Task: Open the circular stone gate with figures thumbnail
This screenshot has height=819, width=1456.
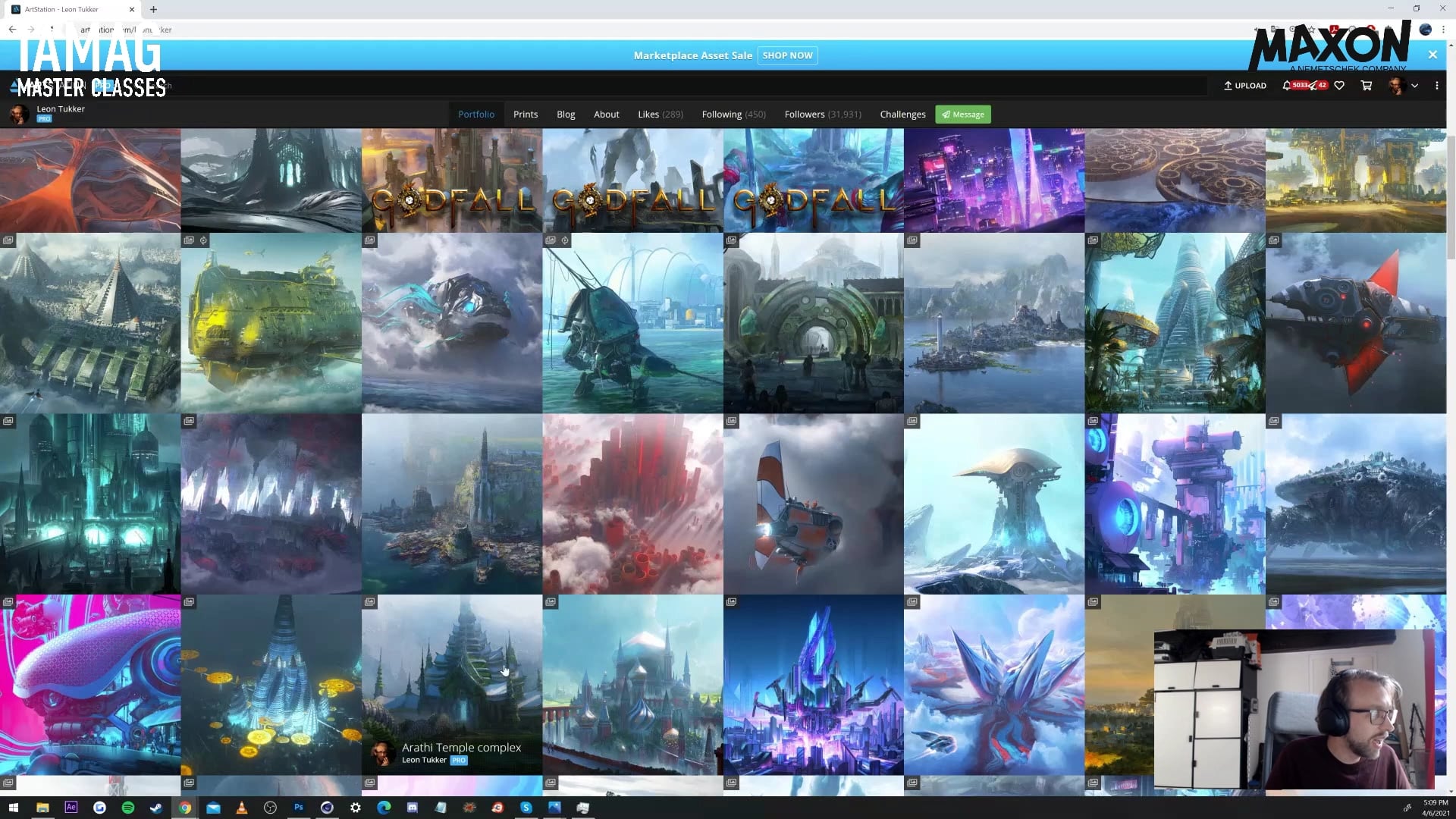Action: 813,323
